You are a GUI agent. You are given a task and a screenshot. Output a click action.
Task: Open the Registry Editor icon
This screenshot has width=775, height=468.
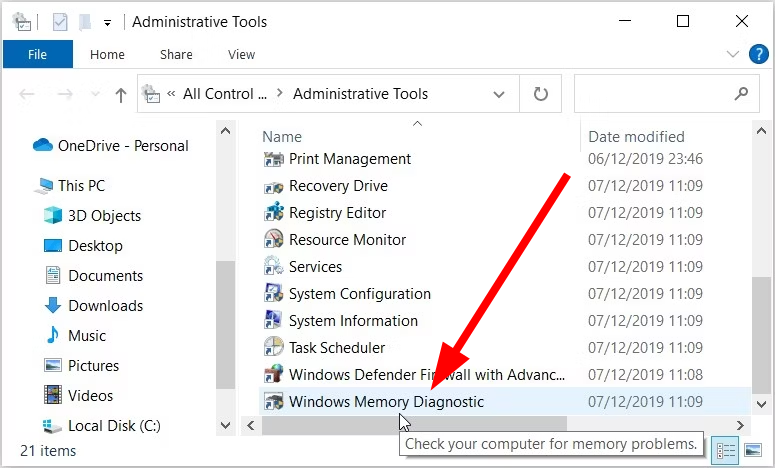(x=274, y=213)
